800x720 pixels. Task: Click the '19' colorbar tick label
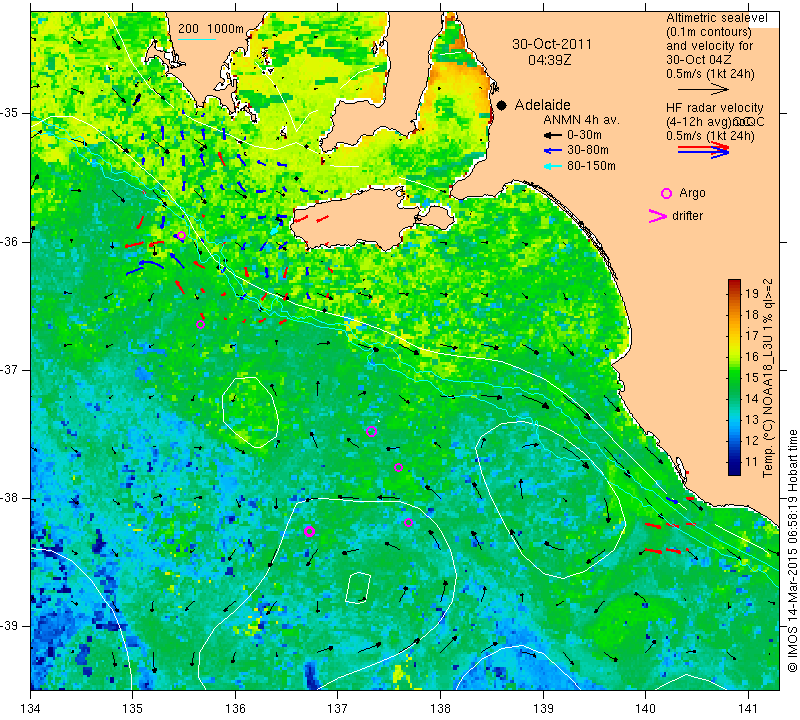point(752,293)
